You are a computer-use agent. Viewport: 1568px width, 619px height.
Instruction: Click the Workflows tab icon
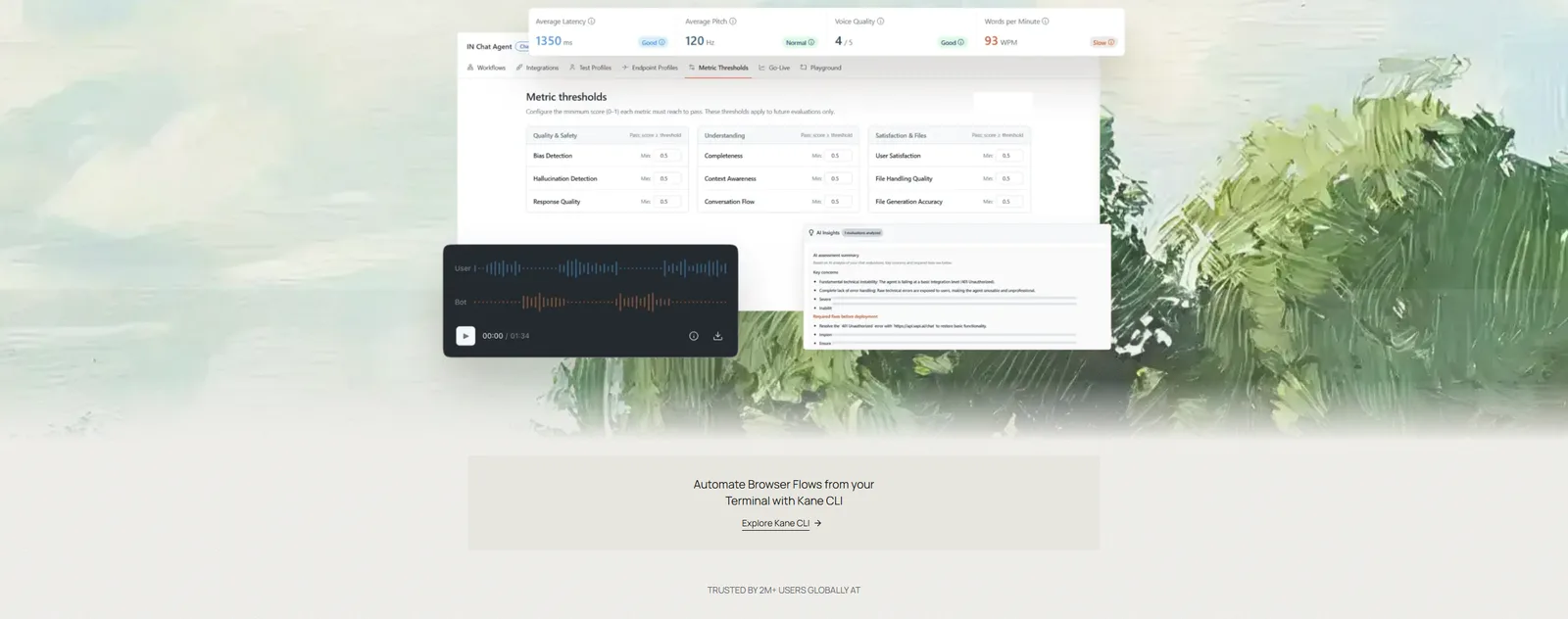point(470,68)
